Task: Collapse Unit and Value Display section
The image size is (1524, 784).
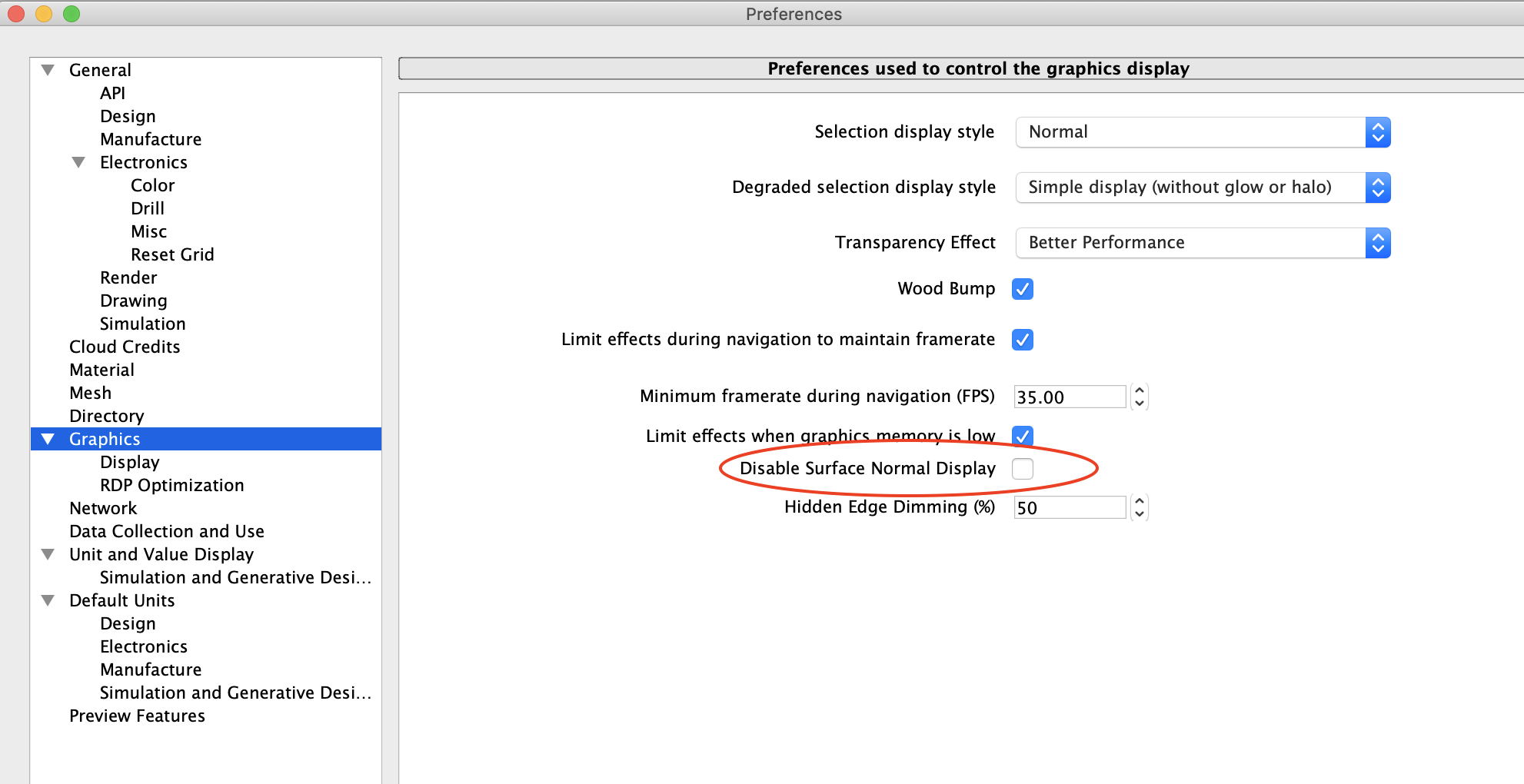Action: pyautogui.click(x=48, y=554)
